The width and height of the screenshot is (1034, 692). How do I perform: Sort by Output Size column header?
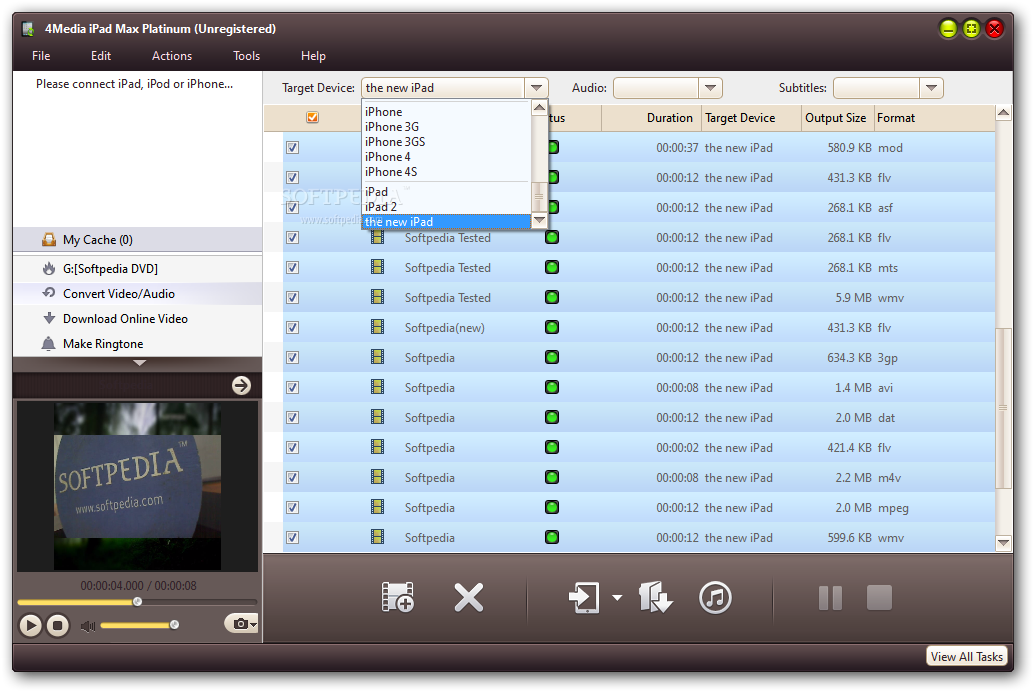pos(837,117)
